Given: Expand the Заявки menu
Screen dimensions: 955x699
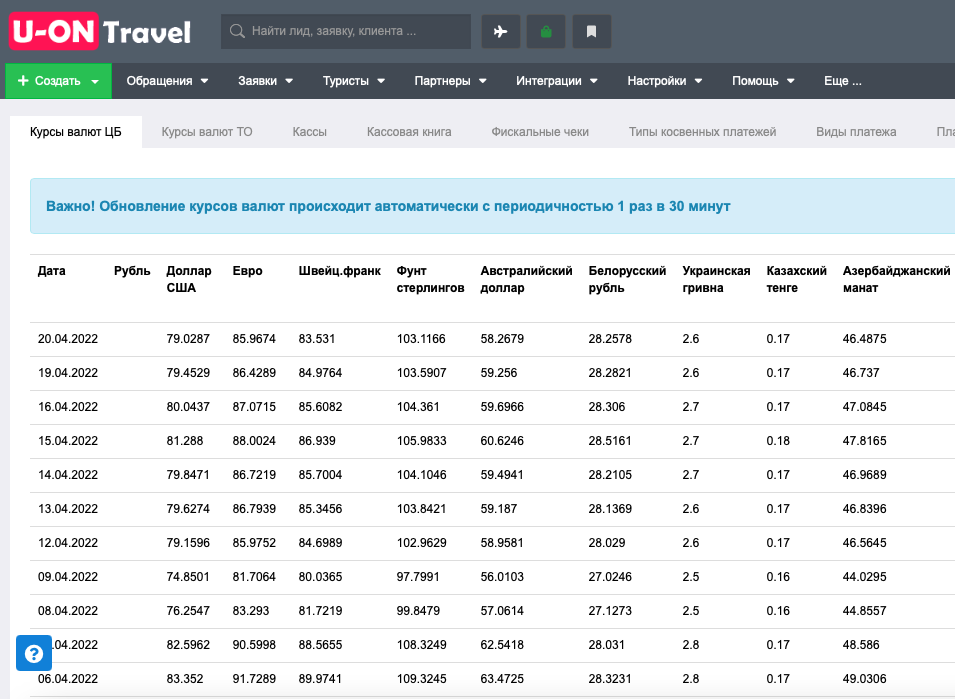Looking at the screenshot, I should click(x=265, y=81).
